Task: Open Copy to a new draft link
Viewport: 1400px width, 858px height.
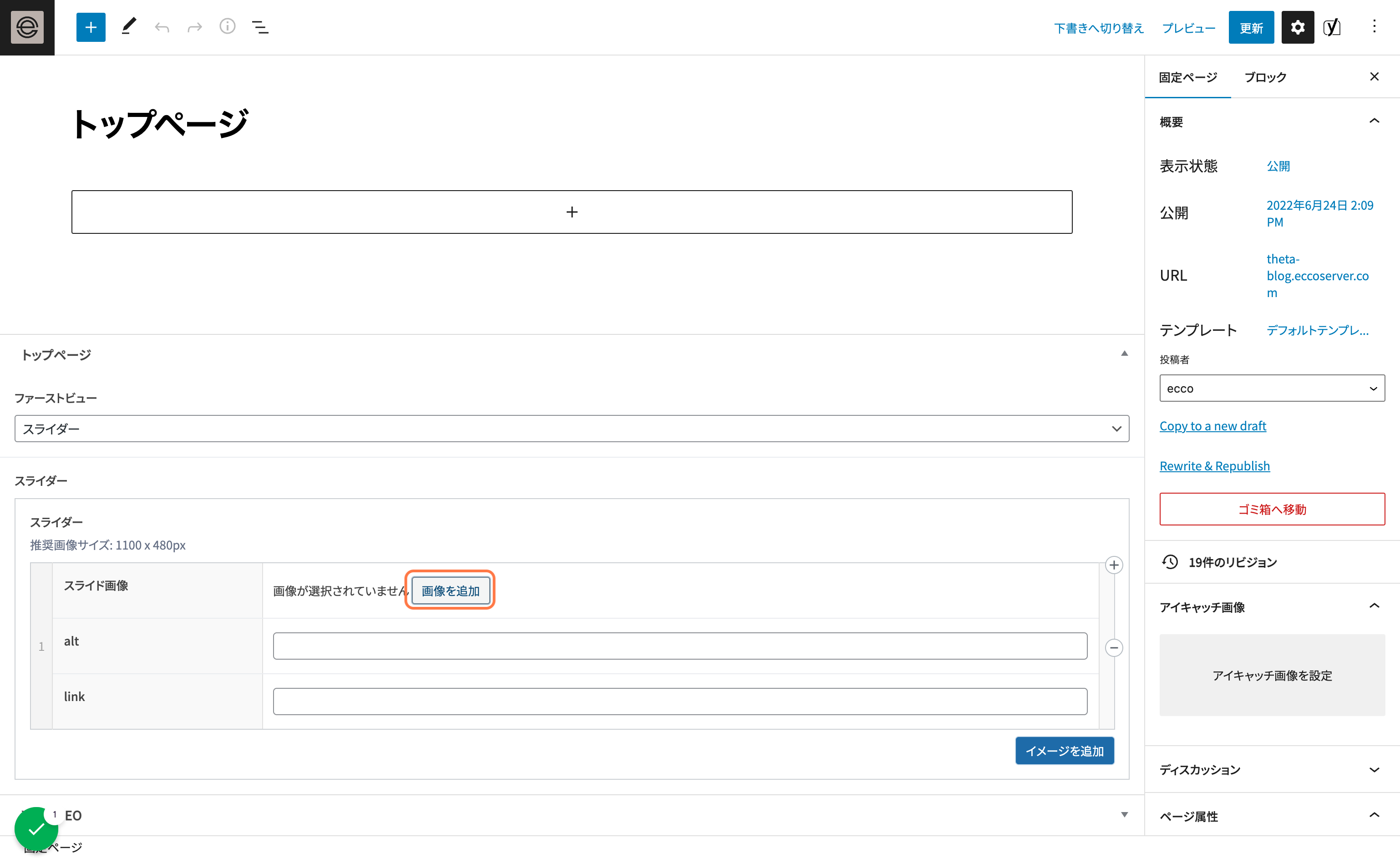Action: [x=1212, y=426]
